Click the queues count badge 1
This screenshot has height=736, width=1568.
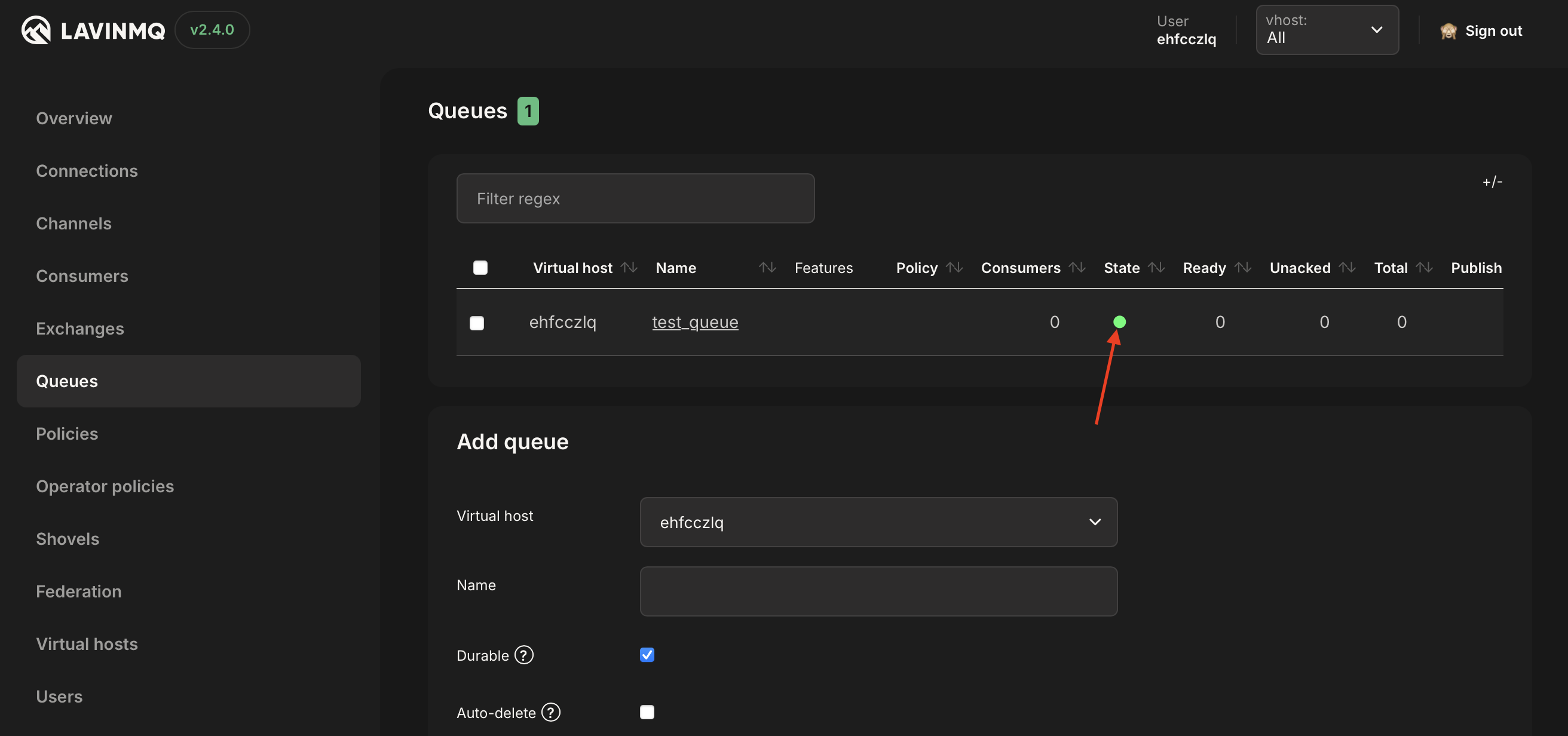(x=528, y=111)
